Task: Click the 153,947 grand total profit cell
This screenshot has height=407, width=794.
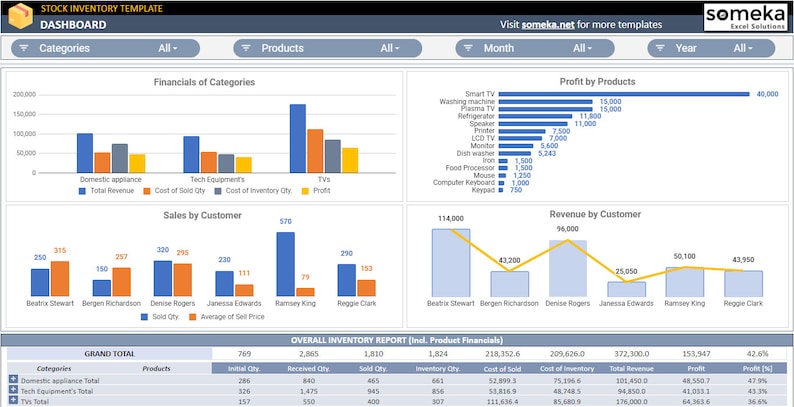Action: coord(696,354)
